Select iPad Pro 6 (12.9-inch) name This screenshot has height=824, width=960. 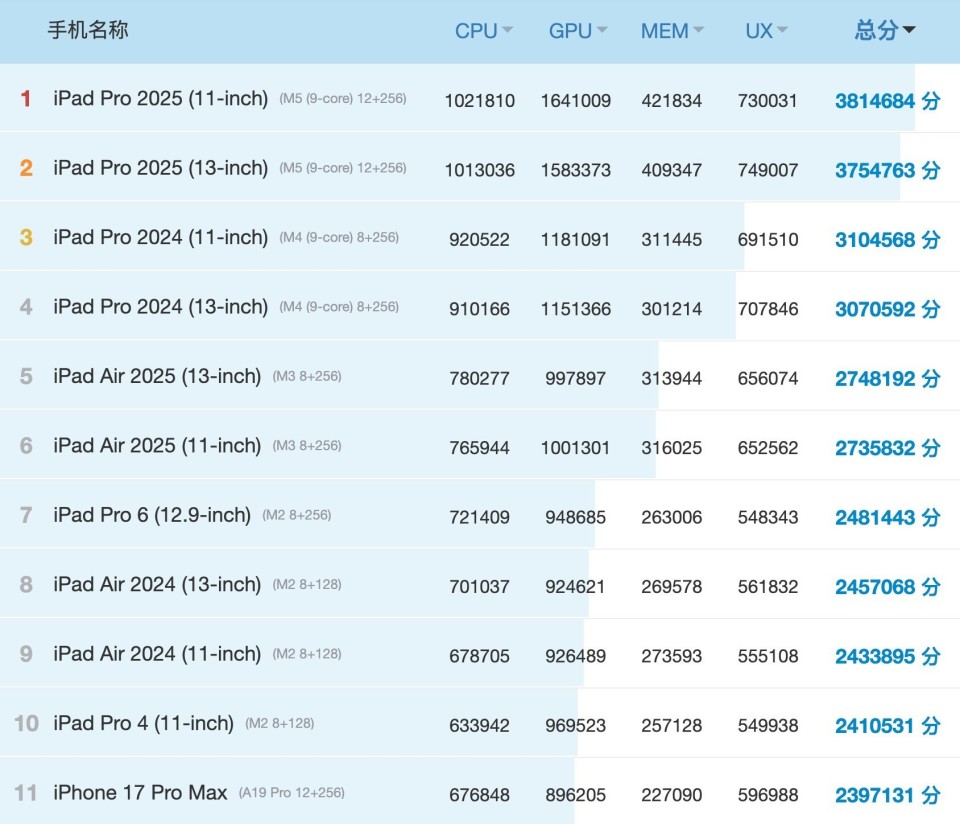coord(152,515)
